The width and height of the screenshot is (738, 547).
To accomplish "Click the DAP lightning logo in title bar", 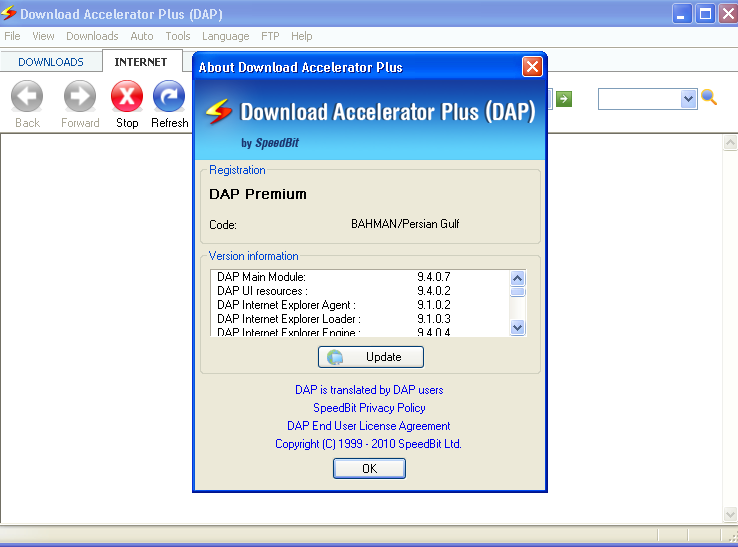I will click(8, 13).
